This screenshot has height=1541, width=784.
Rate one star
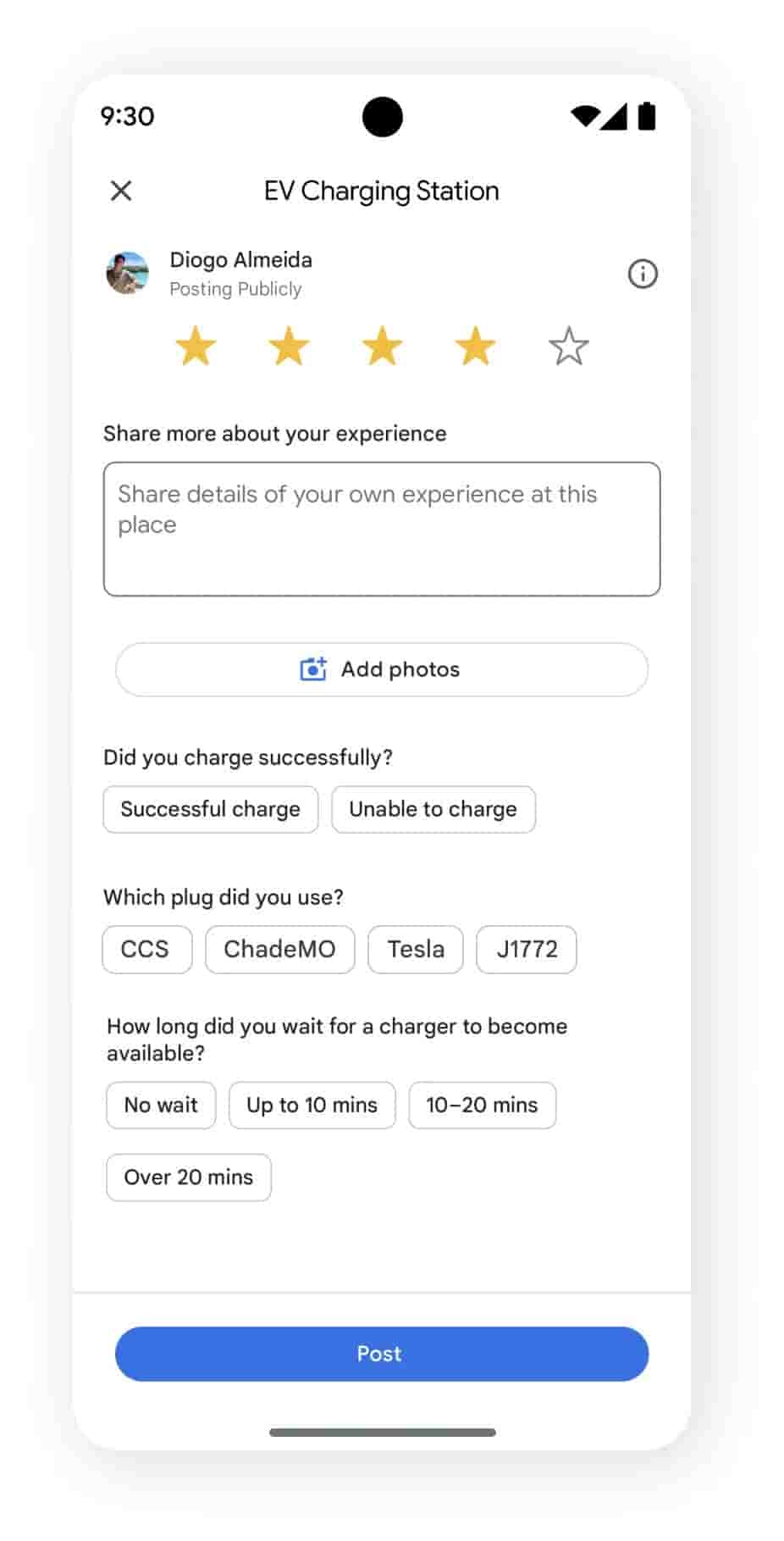(x=196, y=346)
